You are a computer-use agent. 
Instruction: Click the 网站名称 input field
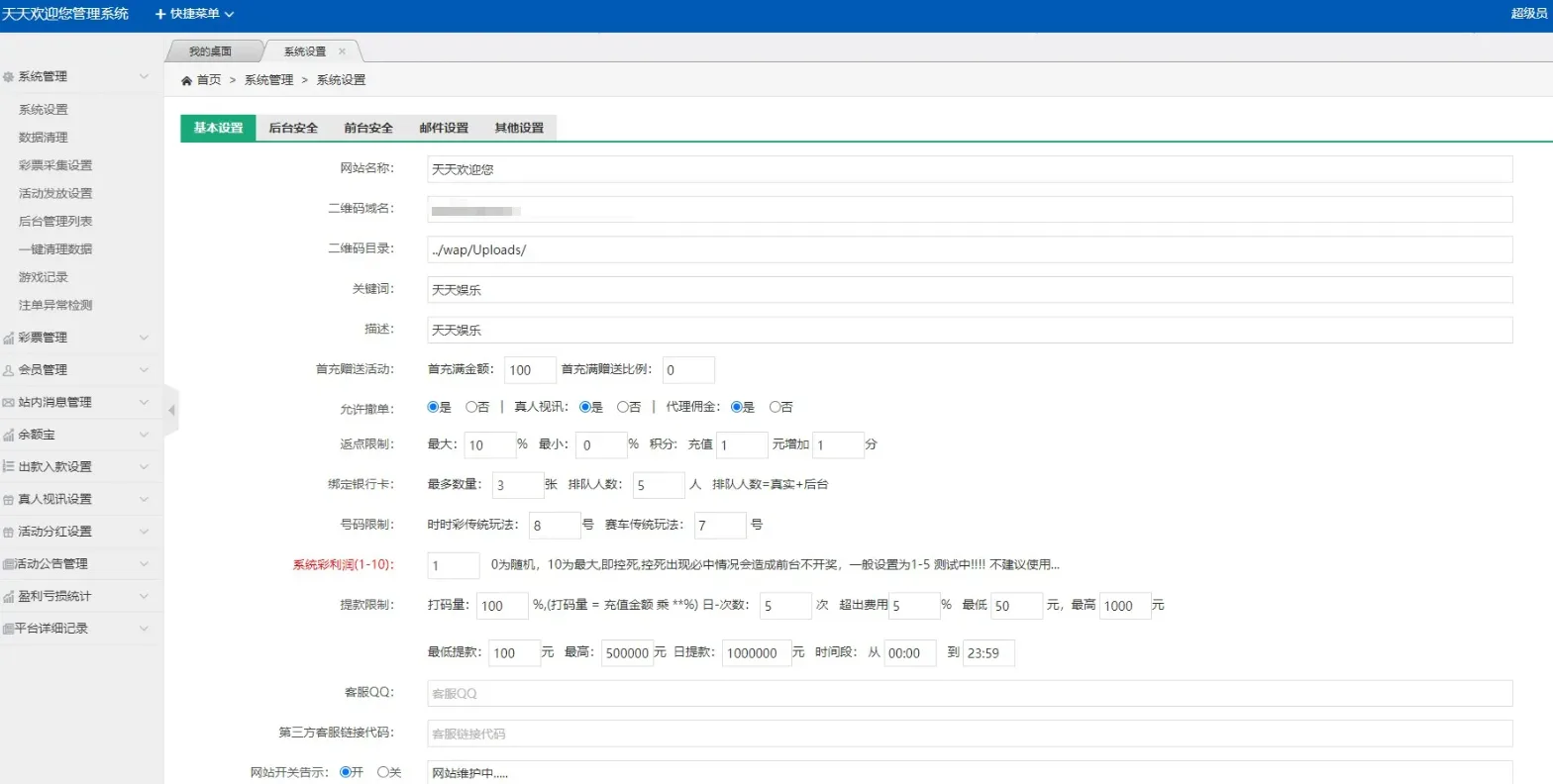coord(970,169)
